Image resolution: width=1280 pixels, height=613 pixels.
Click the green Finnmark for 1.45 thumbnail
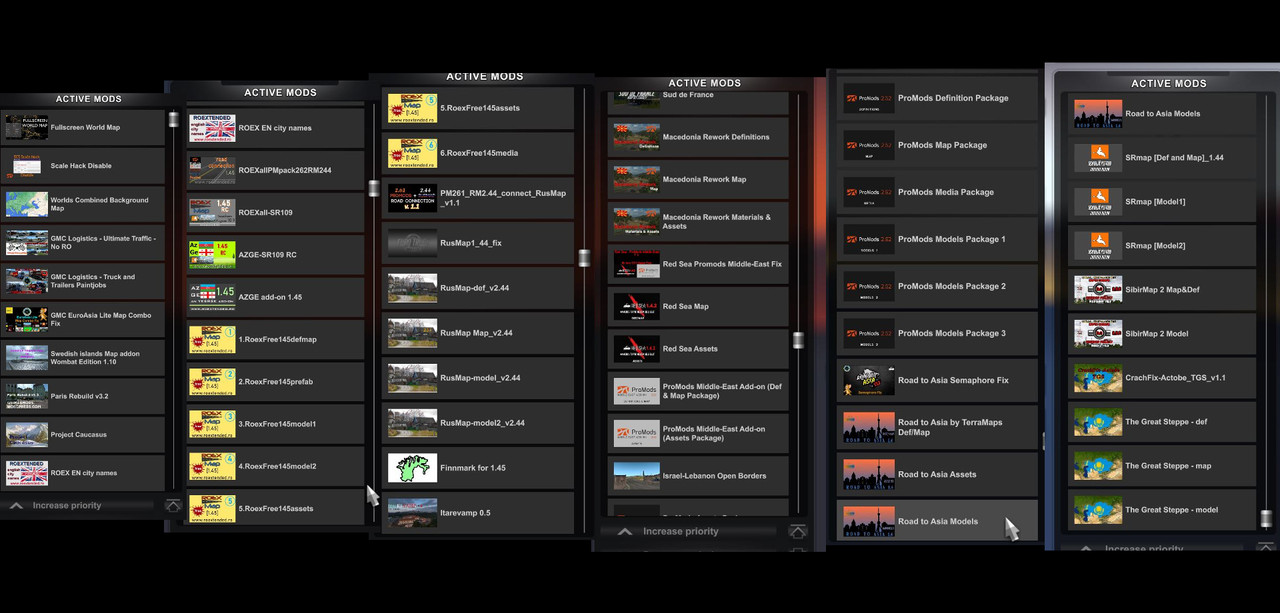click(x=412, y=467)
